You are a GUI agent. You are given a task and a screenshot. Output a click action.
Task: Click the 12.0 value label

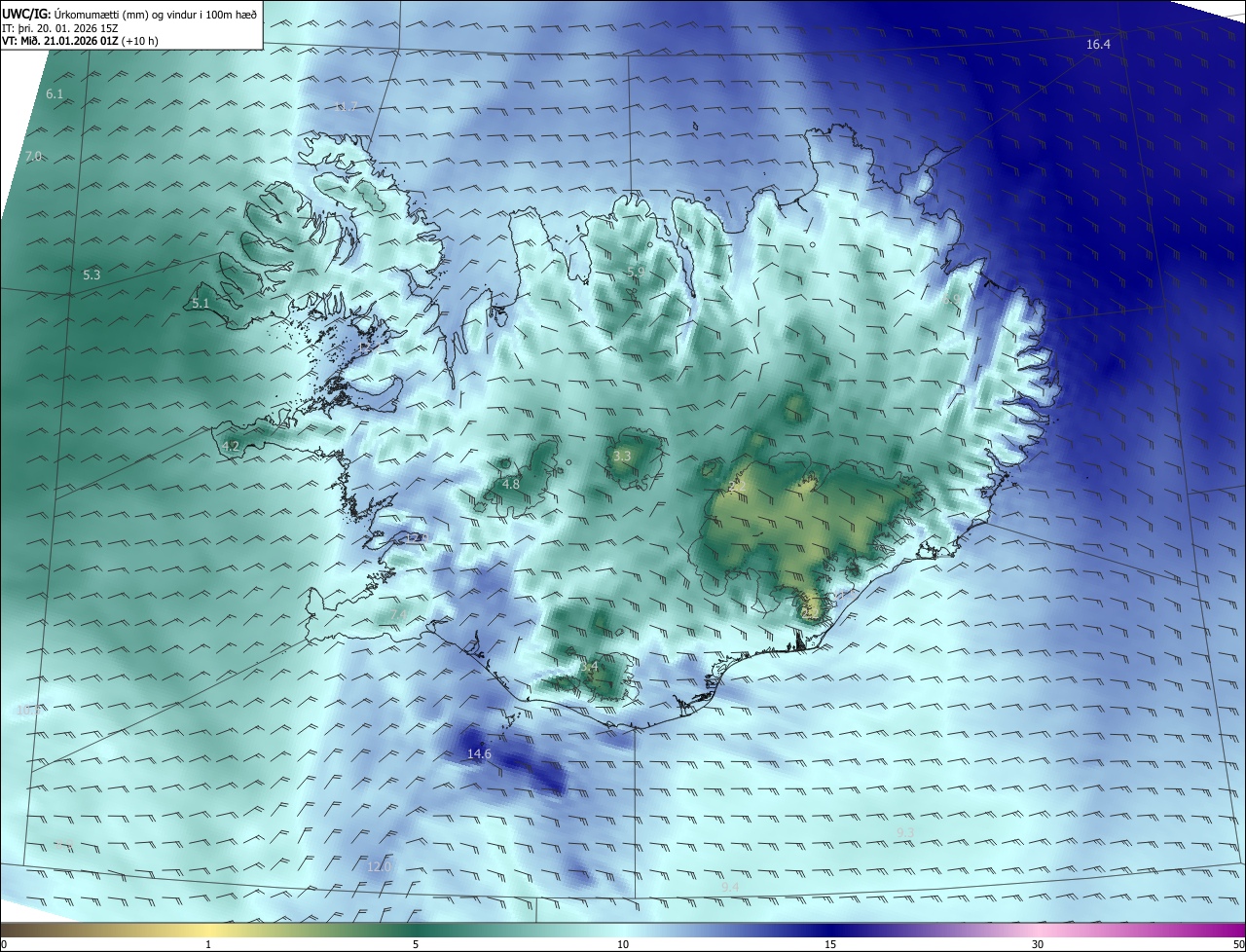pyautogui.click(x=379, y=867)
